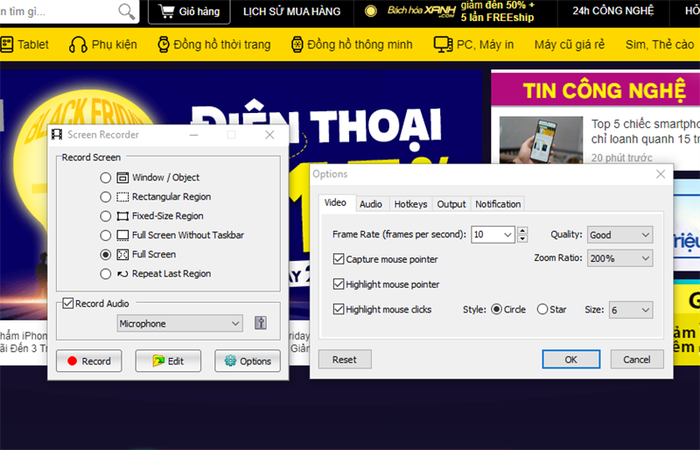Close the Screen Recorder window
This screenshot has width=700, height=450.
click(x=270, y=134)
